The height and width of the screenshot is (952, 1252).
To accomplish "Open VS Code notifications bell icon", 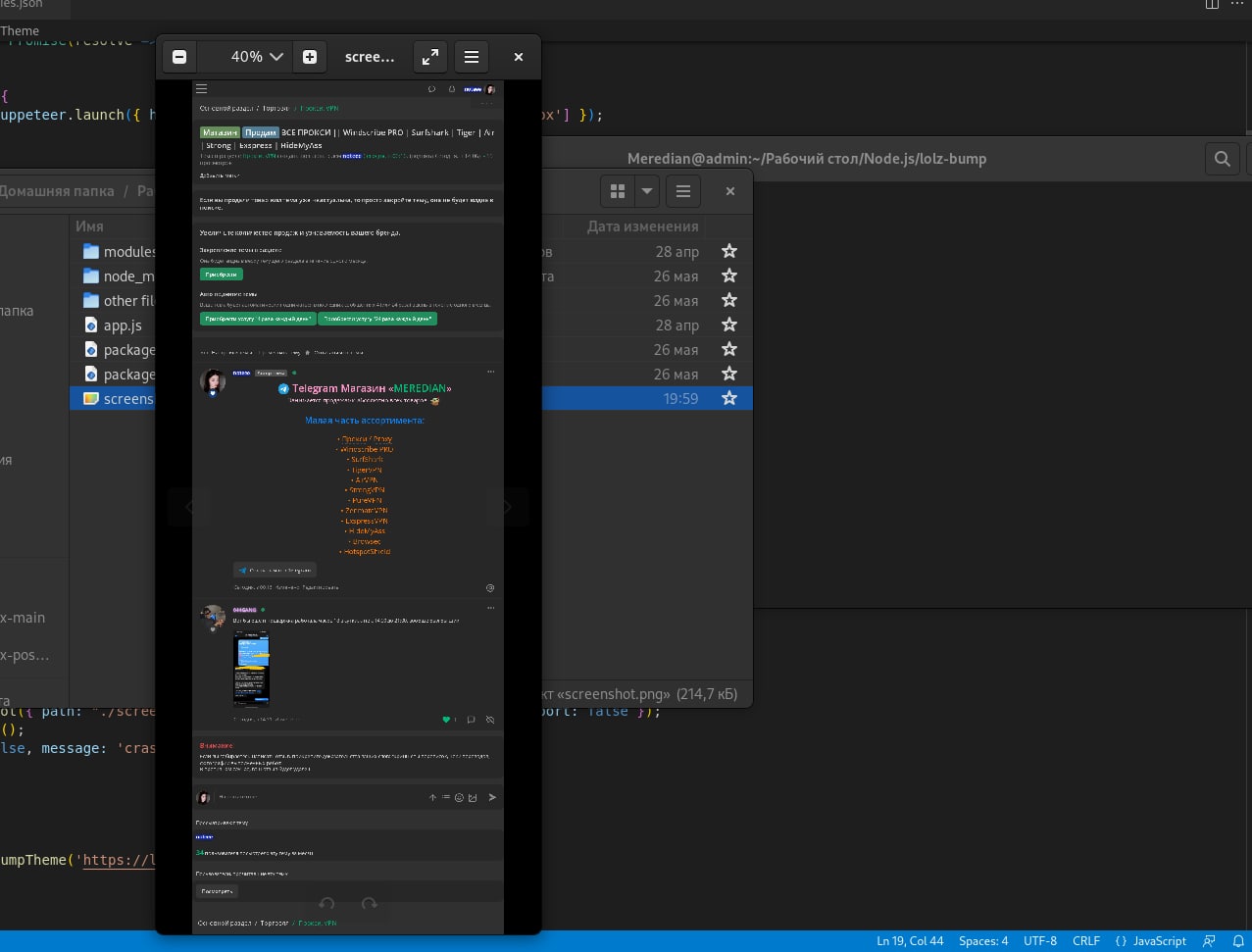I will [x=1238, y=941].
